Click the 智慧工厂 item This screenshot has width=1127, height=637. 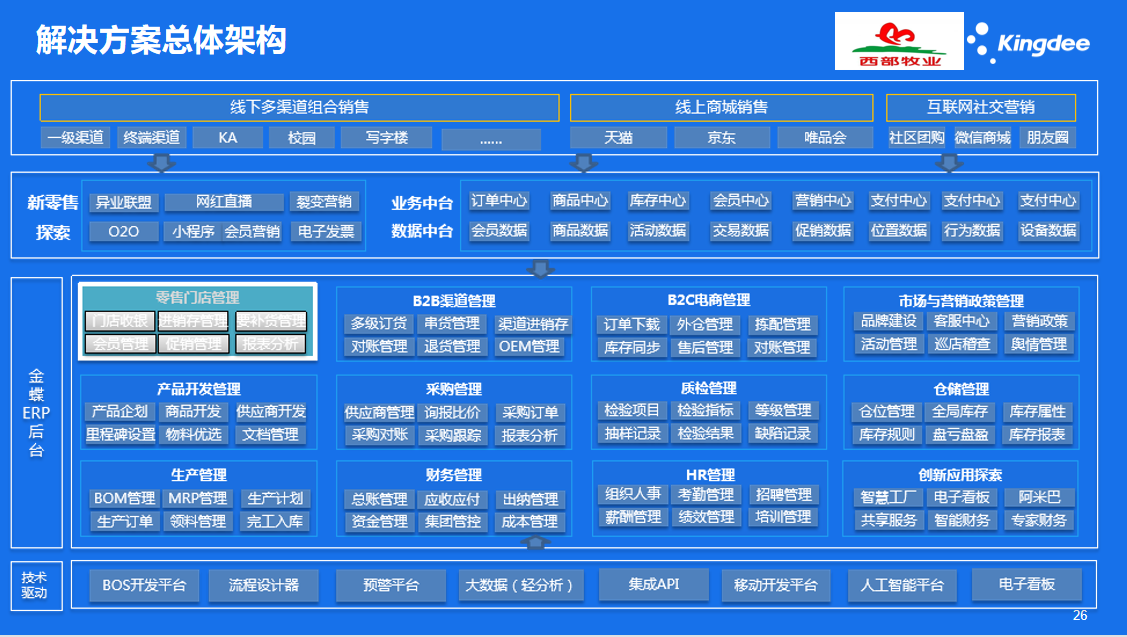pyautogui.click(x=888, y=498)
